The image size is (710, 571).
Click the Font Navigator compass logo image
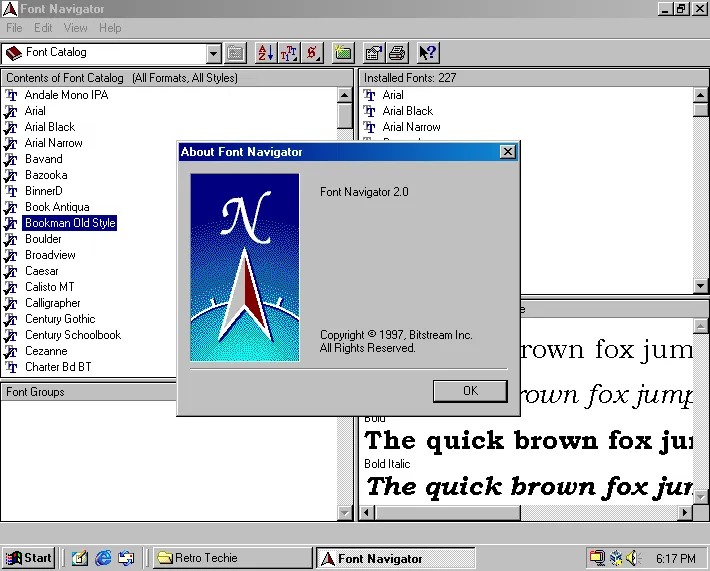coord(245,267)
